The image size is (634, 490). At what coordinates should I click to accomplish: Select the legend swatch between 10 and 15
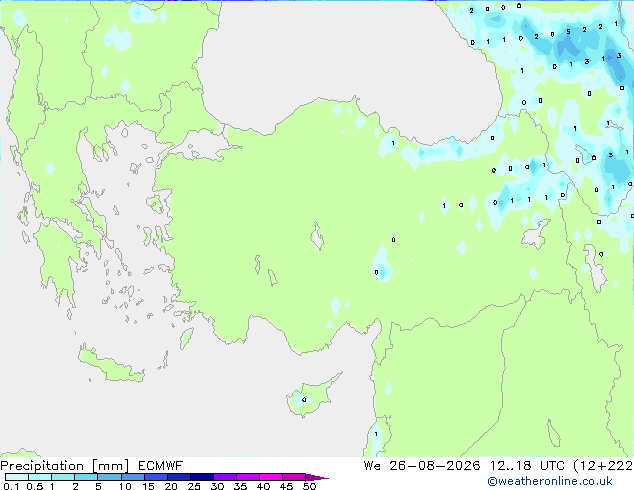pyautogui.click(x=132, y=477)
